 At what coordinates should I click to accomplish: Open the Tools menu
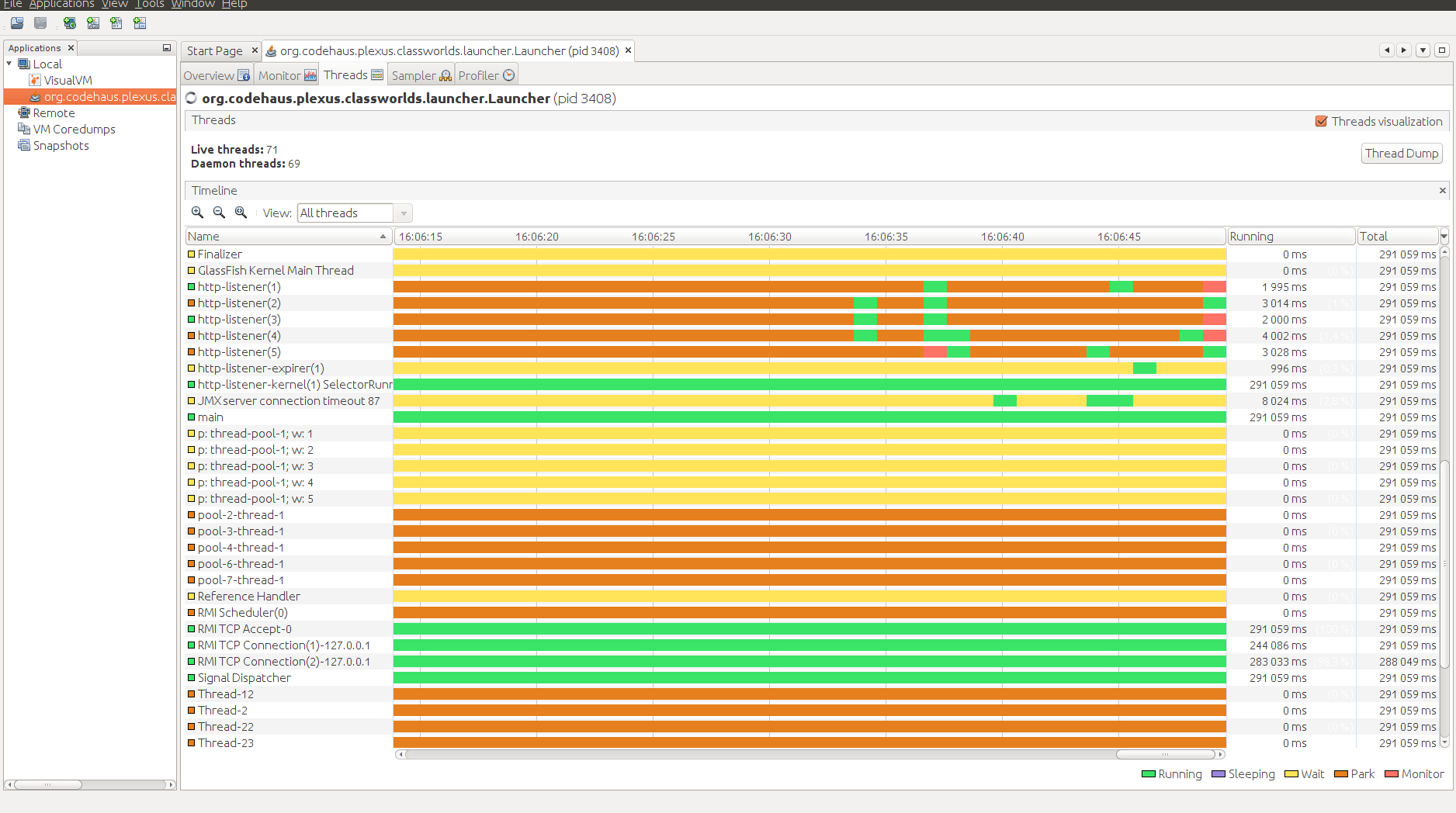click(x=150, y=5)
